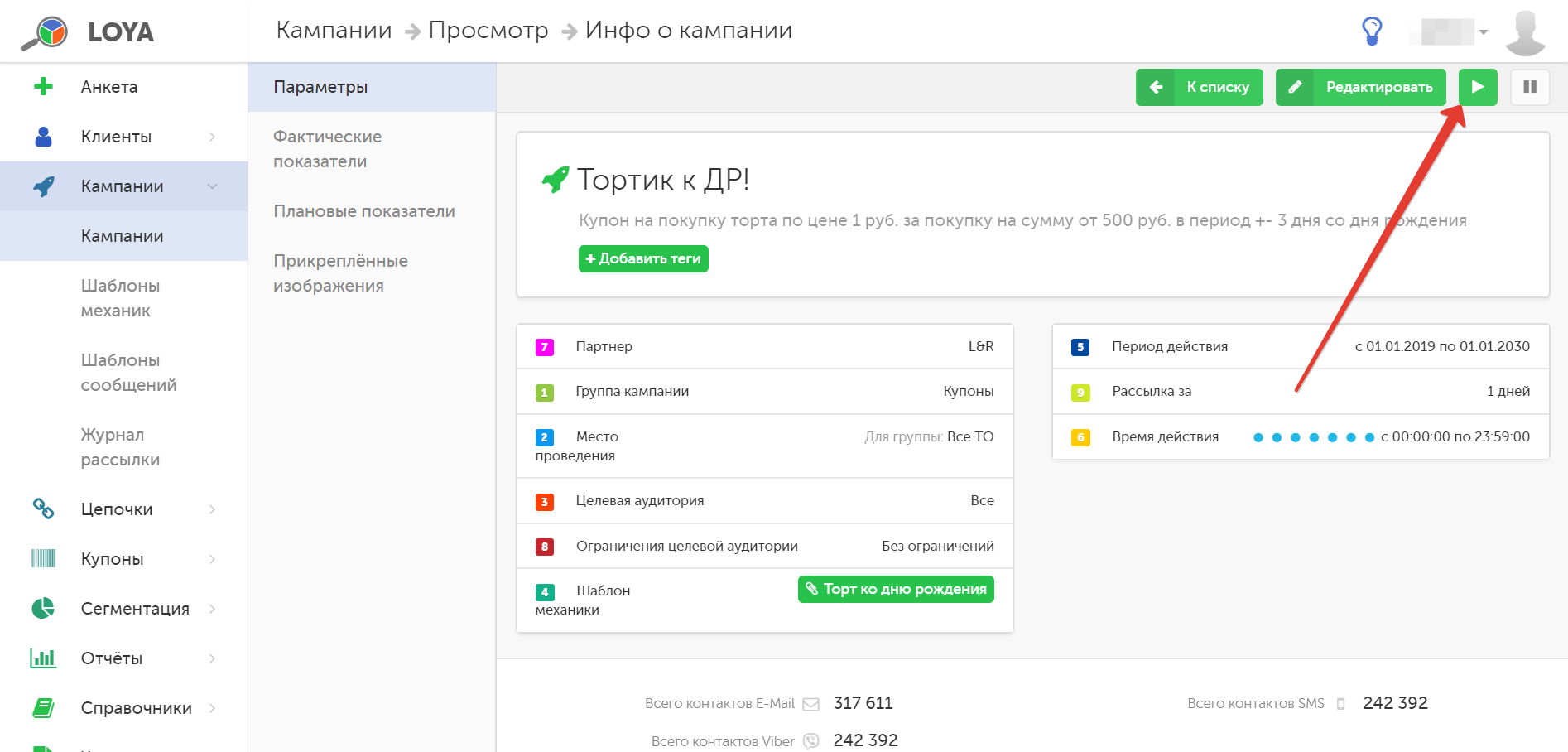Pause the campaign with pause button
Viewport: 1568px width, 752px height.
click(x=1530, y=87)
